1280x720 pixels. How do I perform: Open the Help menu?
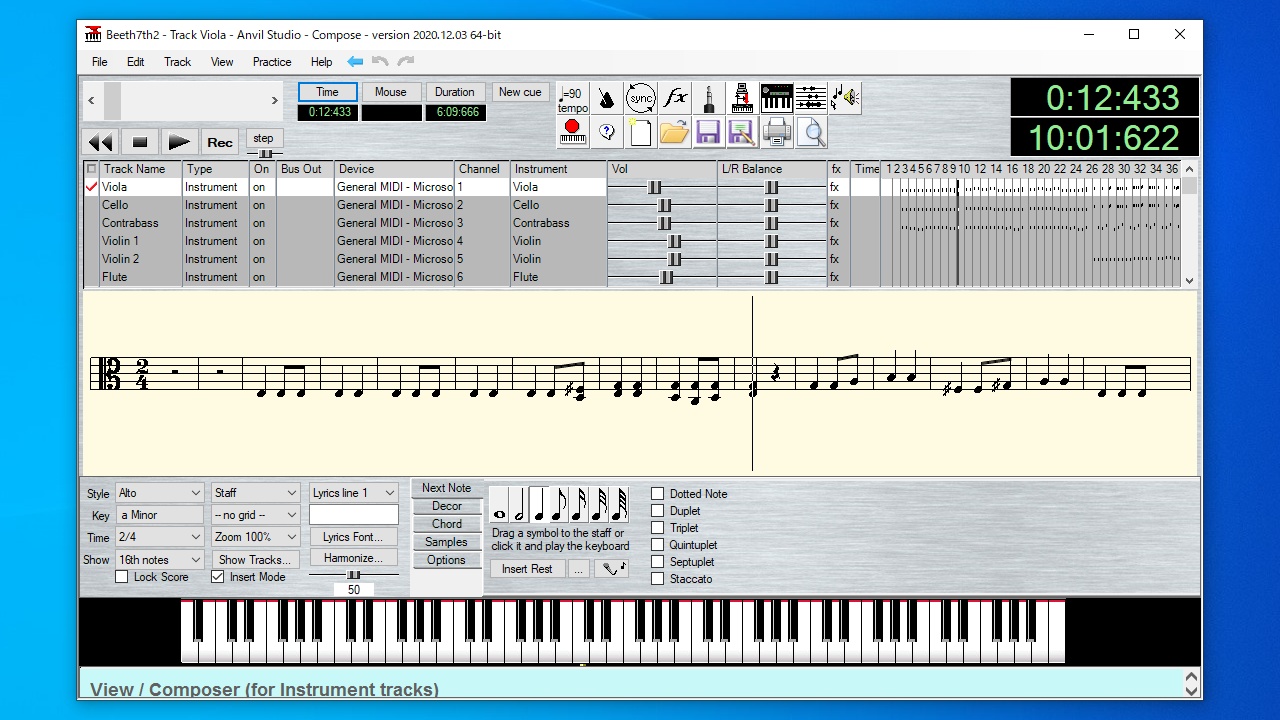(x=321, y=62)
